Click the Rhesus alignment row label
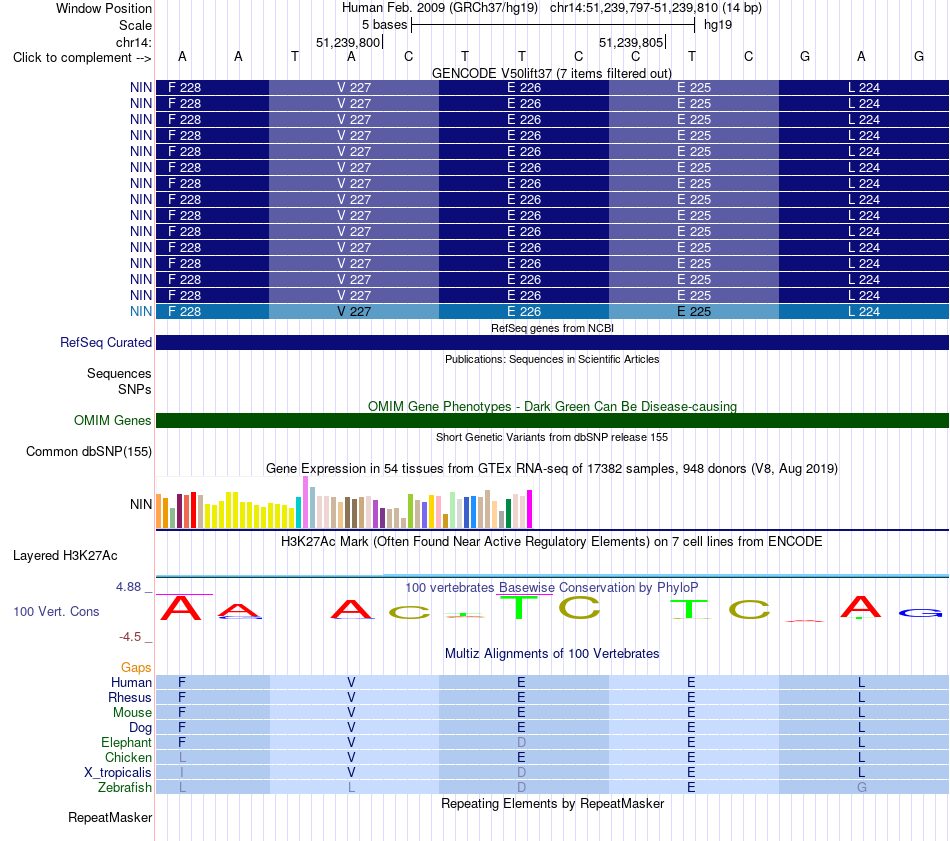This screenshot has width=950, height=841. click(x=130, y=697)
